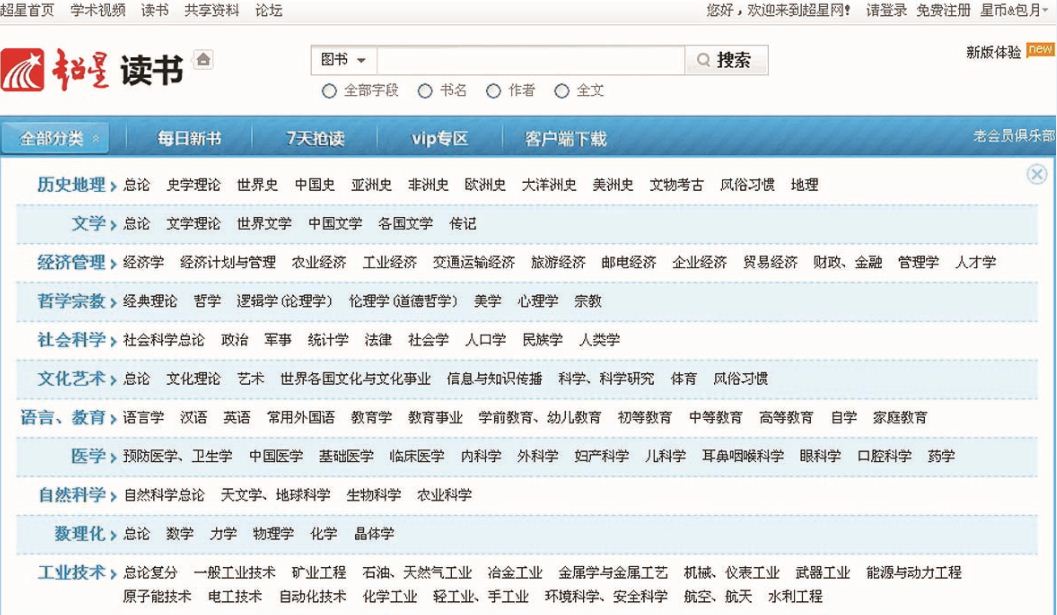
Task: Open the 图书 search type dropdown
Action: click(342, 60)
